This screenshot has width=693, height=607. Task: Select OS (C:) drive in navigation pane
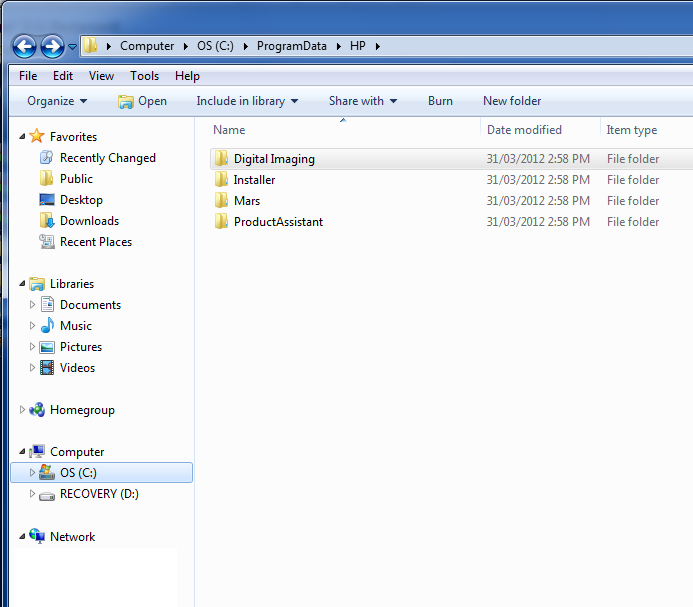point(101,473)
